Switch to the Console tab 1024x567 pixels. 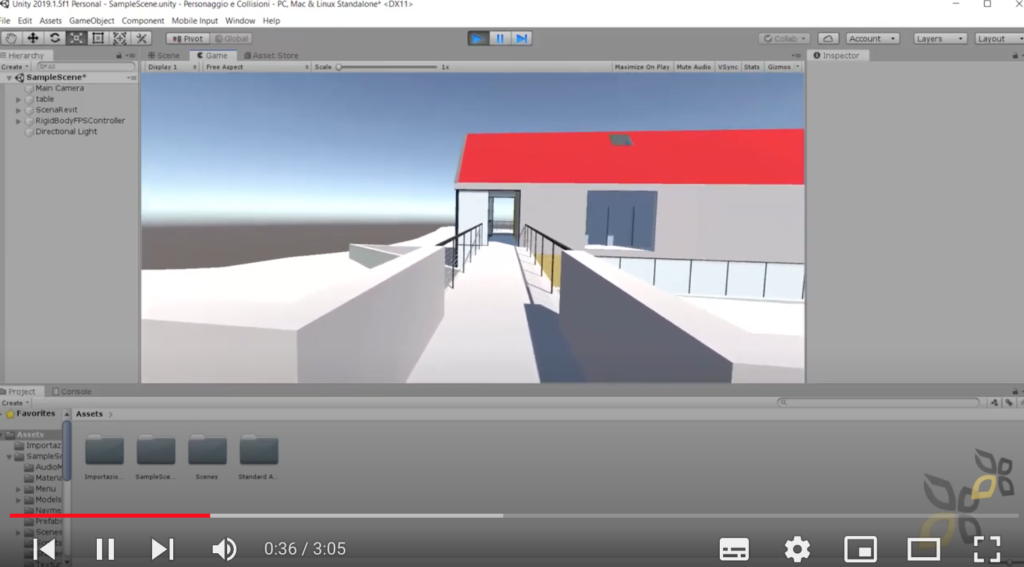(71, 391)
